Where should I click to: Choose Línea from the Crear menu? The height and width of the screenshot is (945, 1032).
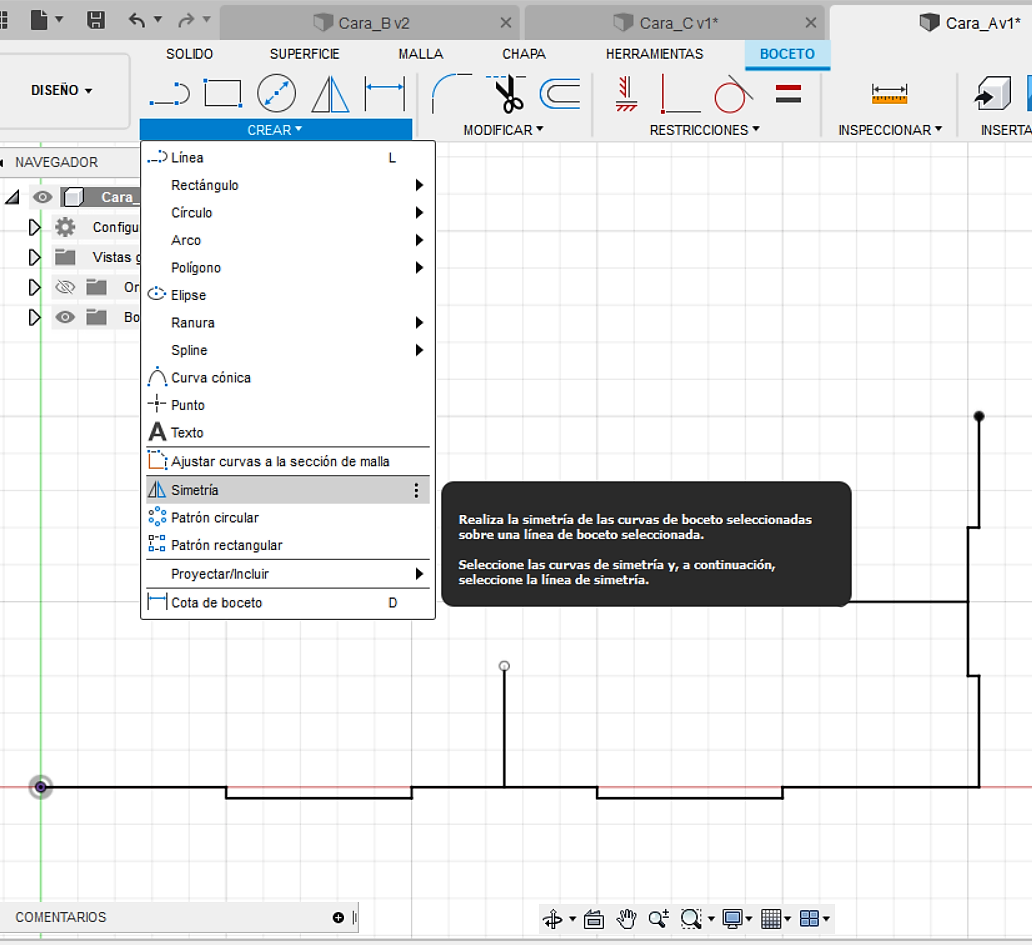click(288, 158)
